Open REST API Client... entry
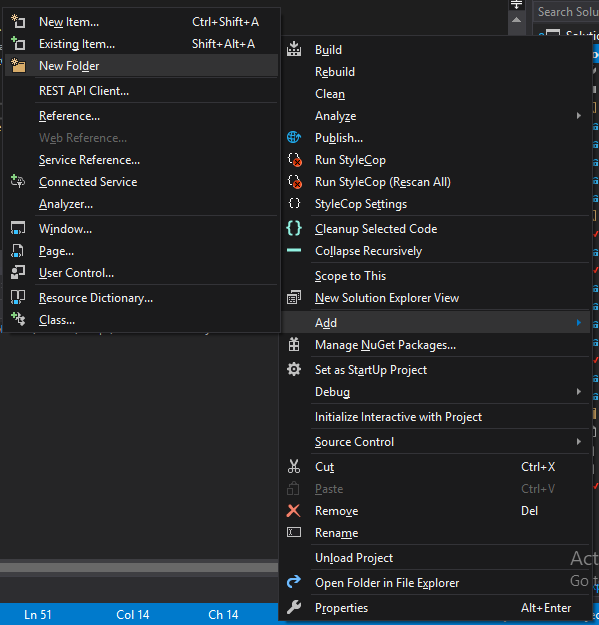Screen dimensions: 599x625 click(141, 91)
